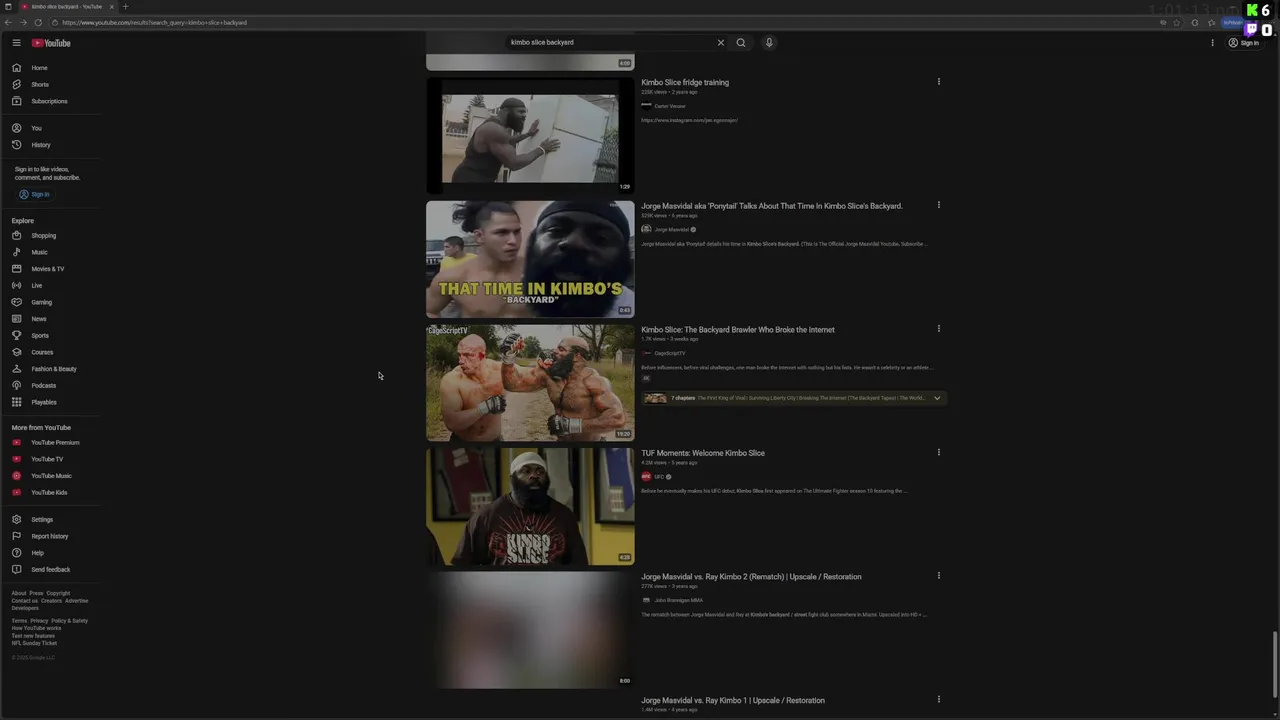Open Subscriptions in sidebar
The height and width of the screenshot is (720, 1280).
pyautogui.click(x=50, y=101)
